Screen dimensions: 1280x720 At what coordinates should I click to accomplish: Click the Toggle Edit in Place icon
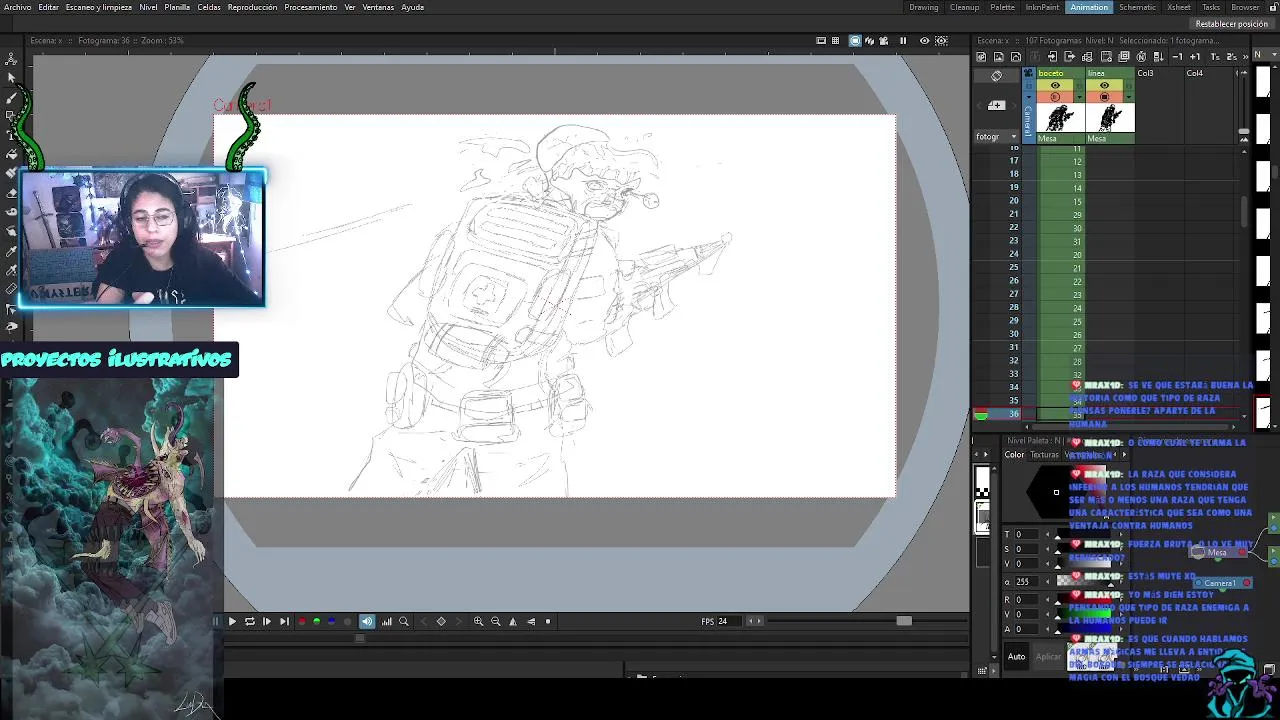click(1087, 57)
